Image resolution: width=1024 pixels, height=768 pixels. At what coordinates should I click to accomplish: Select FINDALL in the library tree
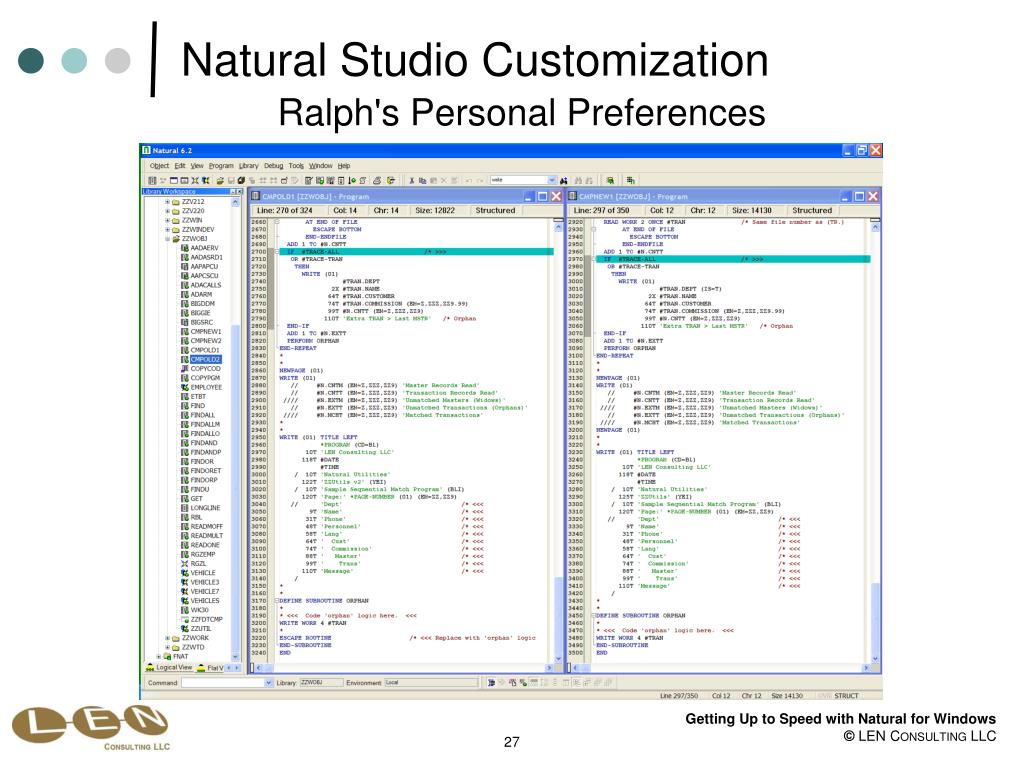202,415
